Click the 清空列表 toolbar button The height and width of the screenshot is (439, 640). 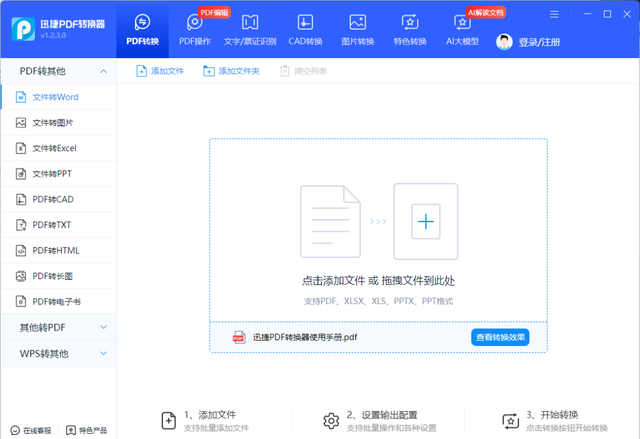pyautogui.click(x=303, y=71)
